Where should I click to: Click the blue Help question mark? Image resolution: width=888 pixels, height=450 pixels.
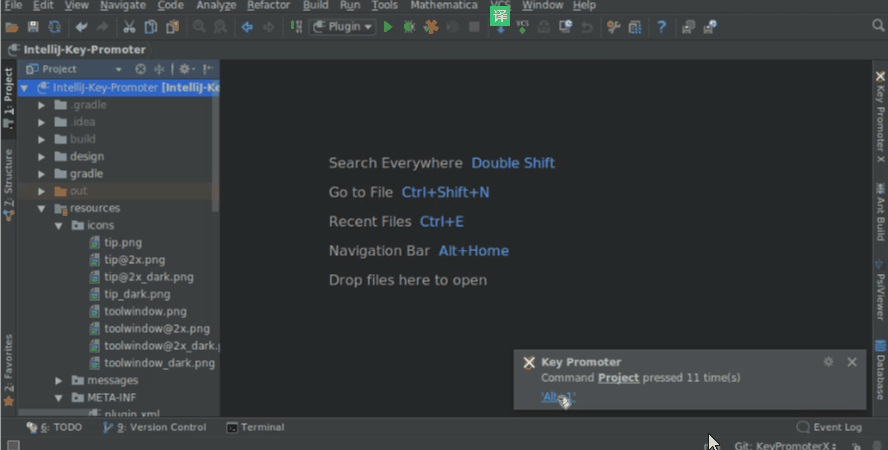pos(661,27)
